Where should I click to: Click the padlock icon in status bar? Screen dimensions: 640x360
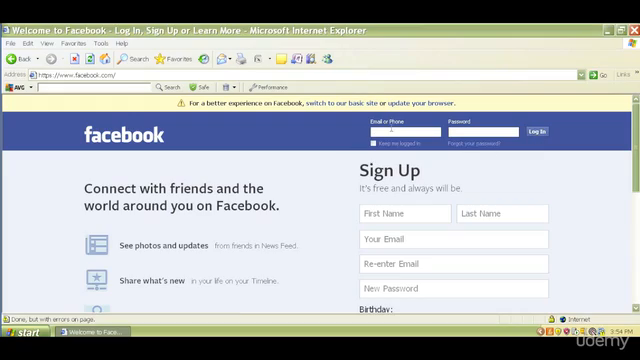(x=551, y=319)
